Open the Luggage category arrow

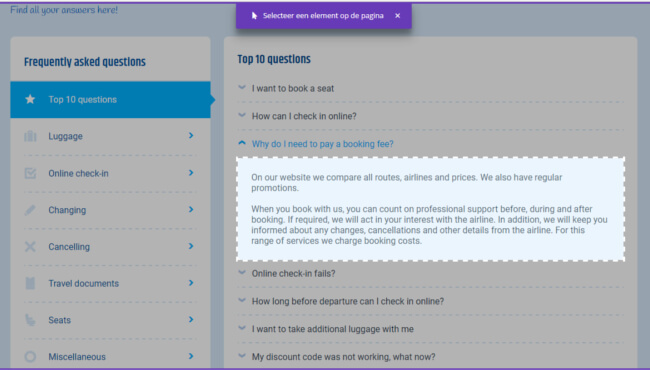click(191, 135)
